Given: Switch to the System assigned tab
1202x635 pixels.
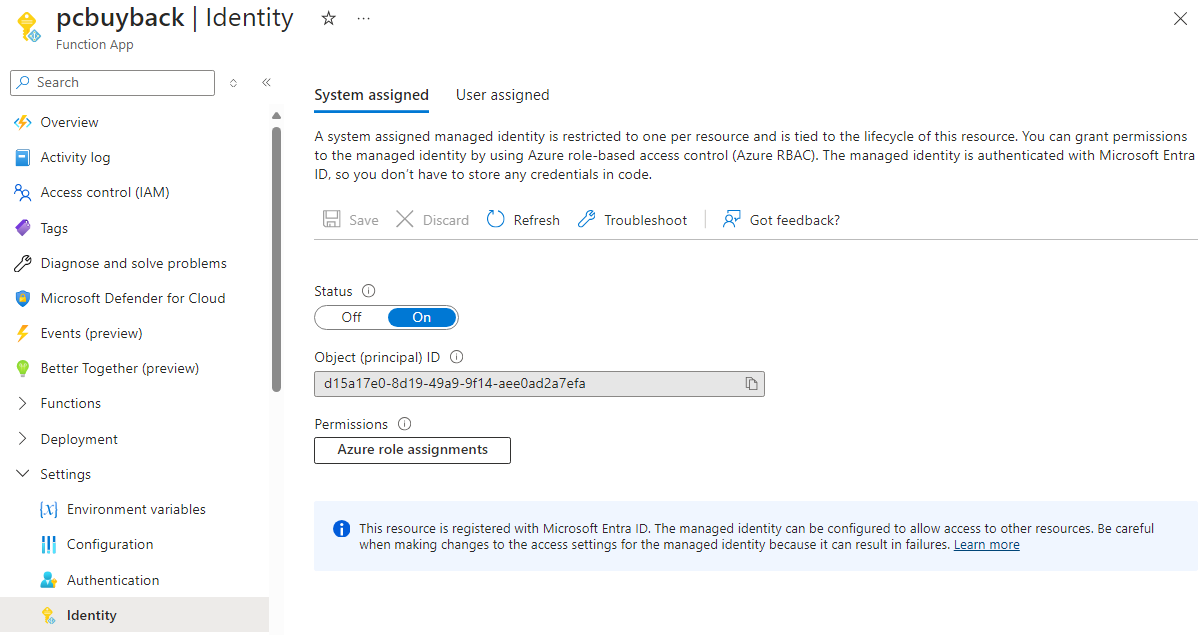Looking at the screenshot, I should coord(371,95).
